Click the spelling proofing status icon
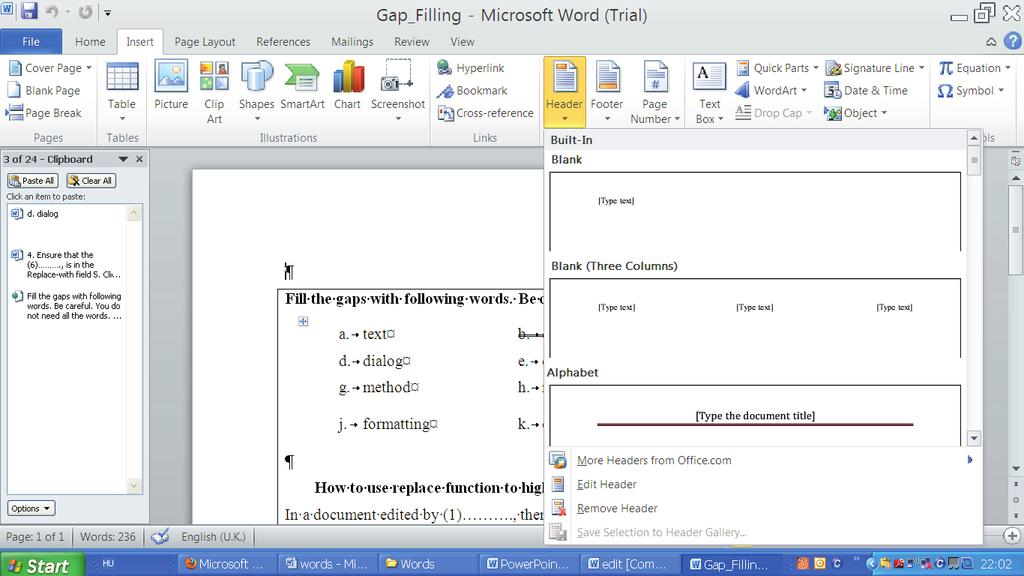Image resolution: width=1024 pixels, height=576 pixels. point(159,537)
